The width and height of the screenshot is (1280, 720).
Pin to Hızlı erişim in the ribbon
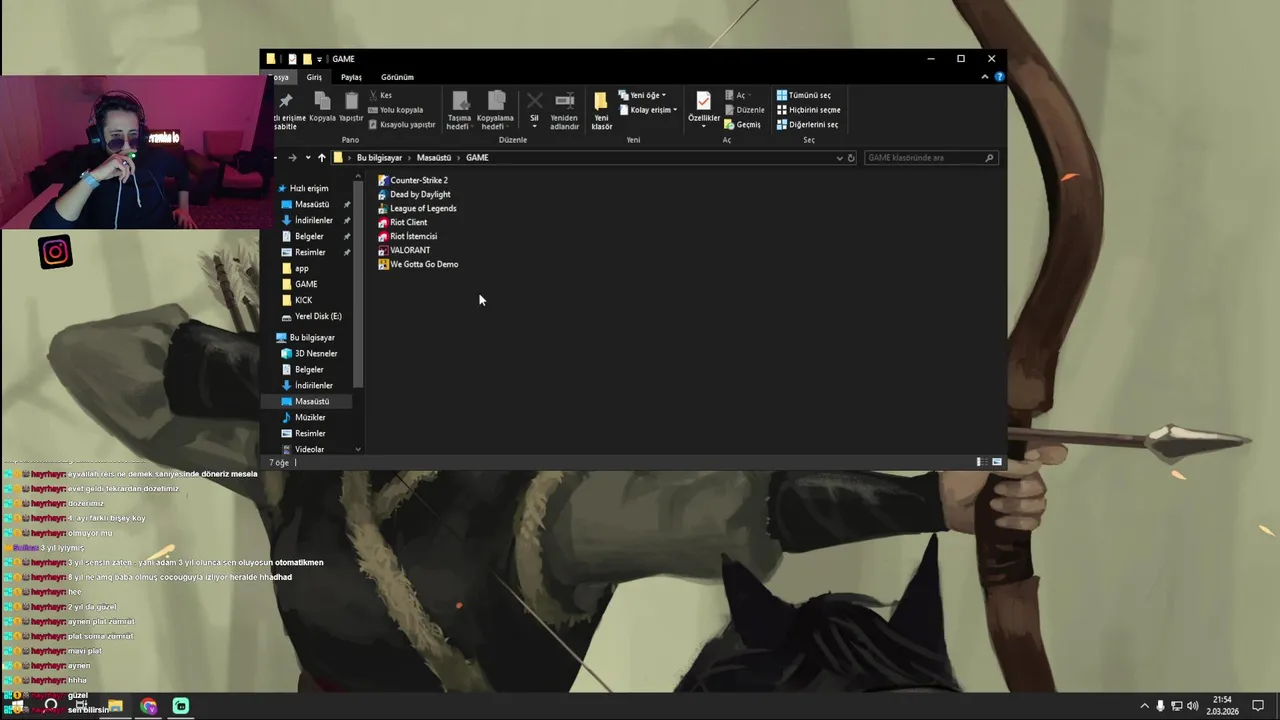[286, 110]
